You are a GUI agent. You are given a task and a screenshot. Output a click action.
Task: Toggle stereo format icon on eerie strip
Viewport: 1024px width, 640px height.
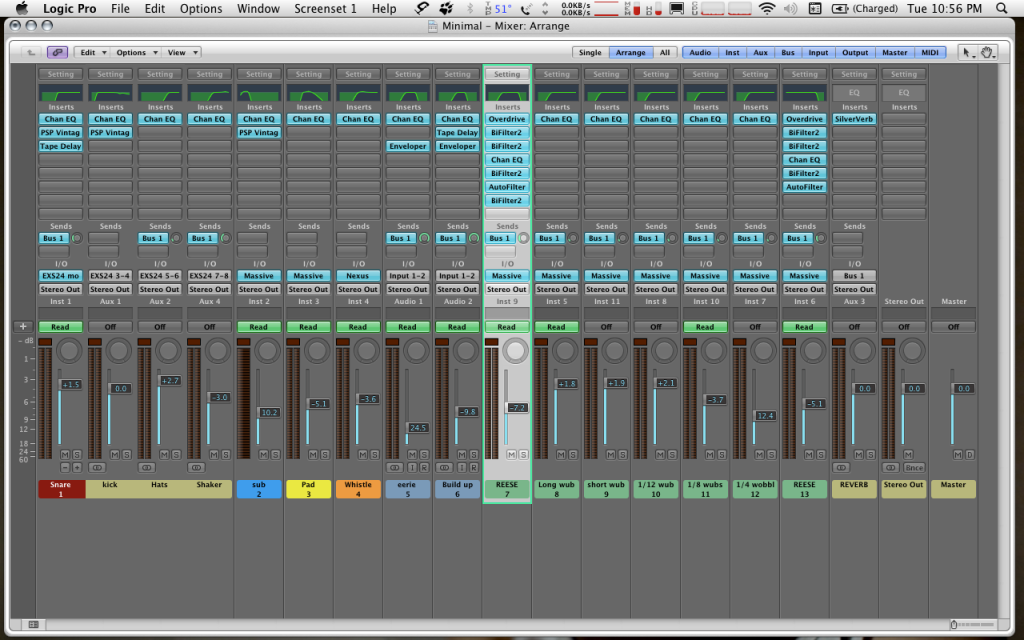[x=395, y=468]
